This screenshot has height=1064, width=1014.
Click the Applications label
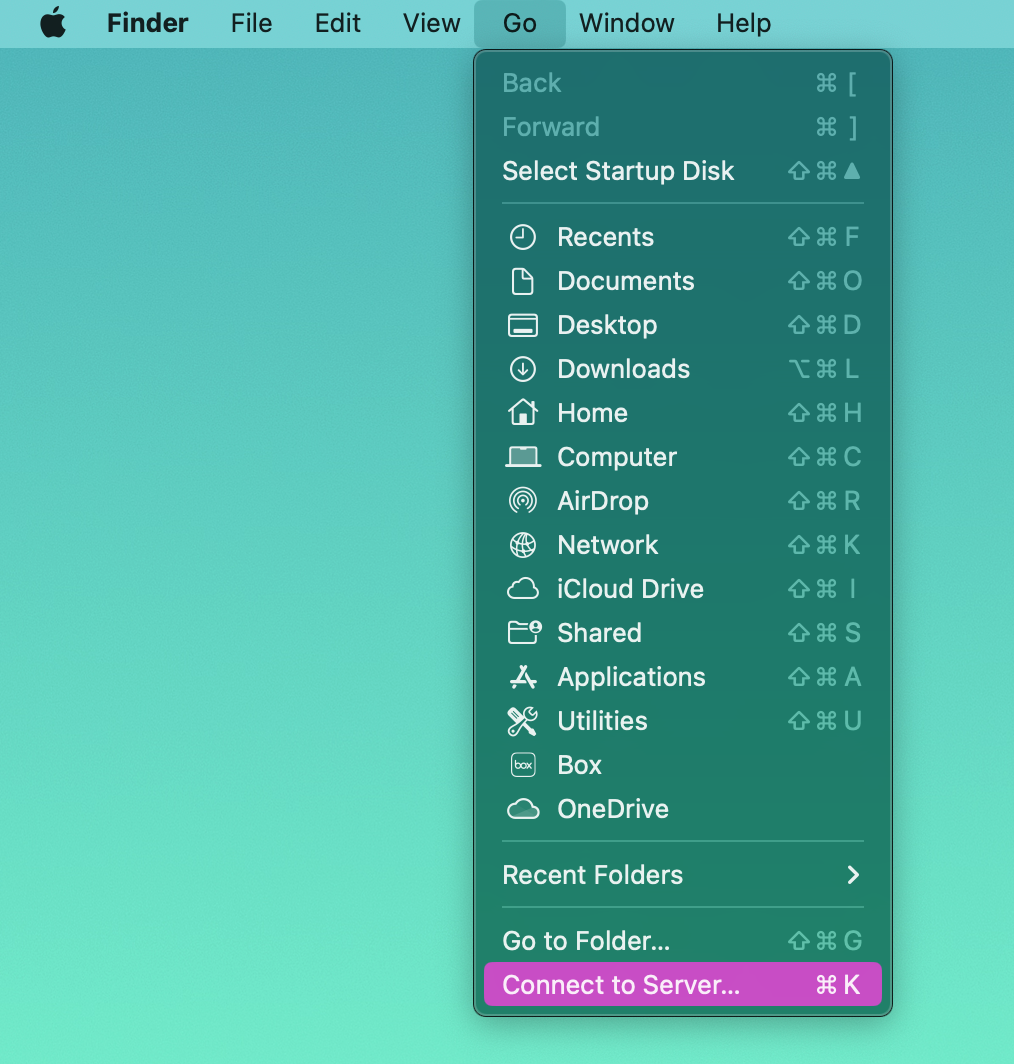pos(631,677)
